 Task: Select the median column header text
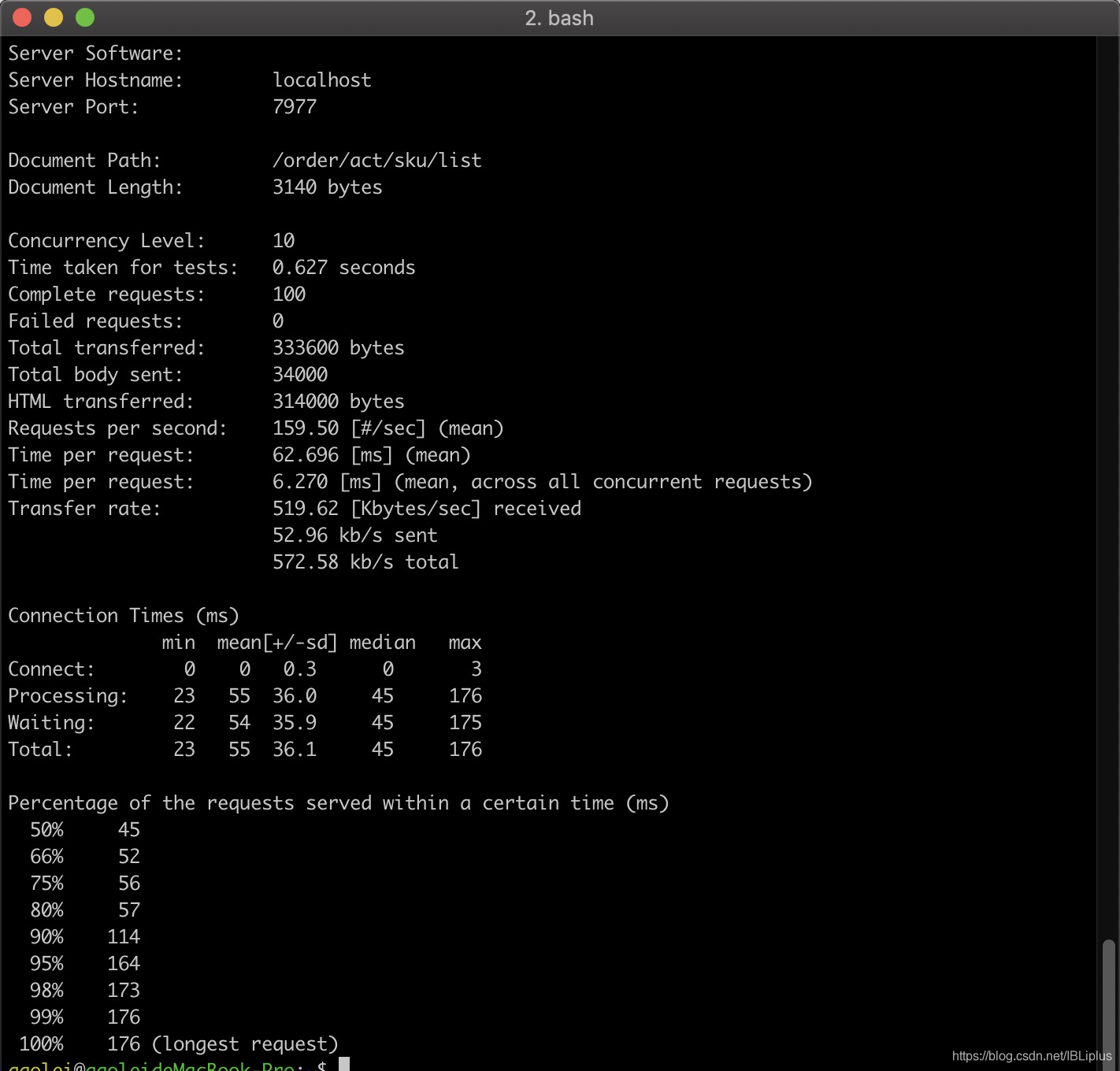coord(383,642)
